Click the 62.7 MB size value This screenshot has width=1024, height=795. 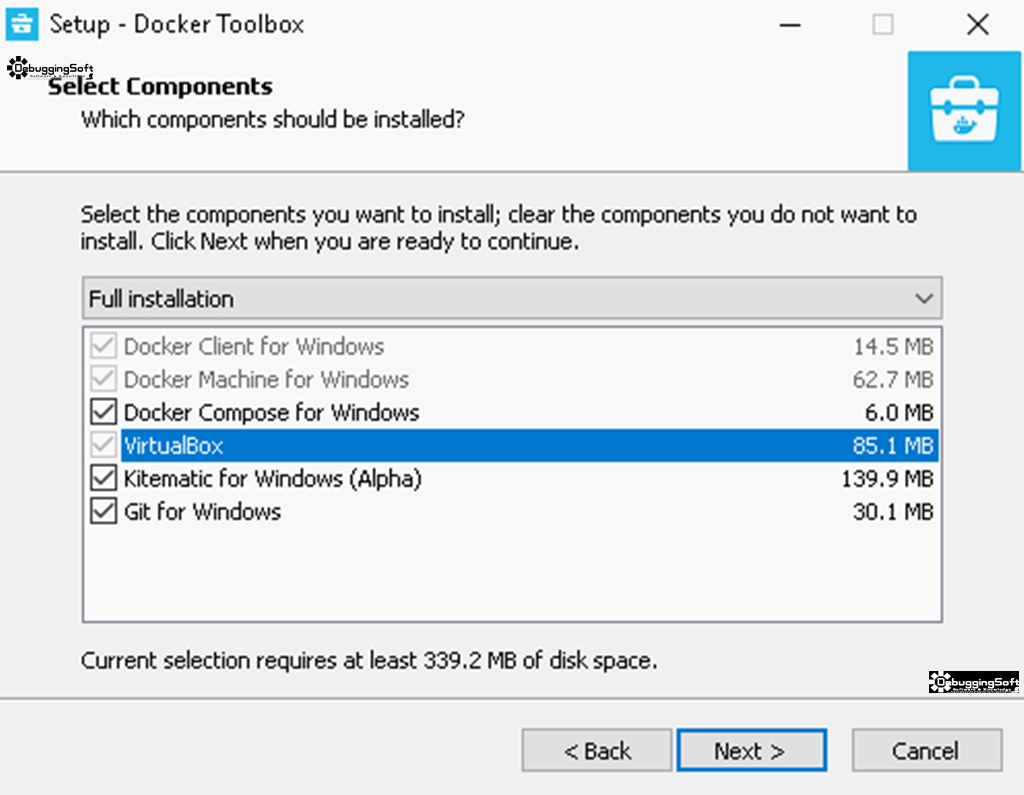coord(893,380)
